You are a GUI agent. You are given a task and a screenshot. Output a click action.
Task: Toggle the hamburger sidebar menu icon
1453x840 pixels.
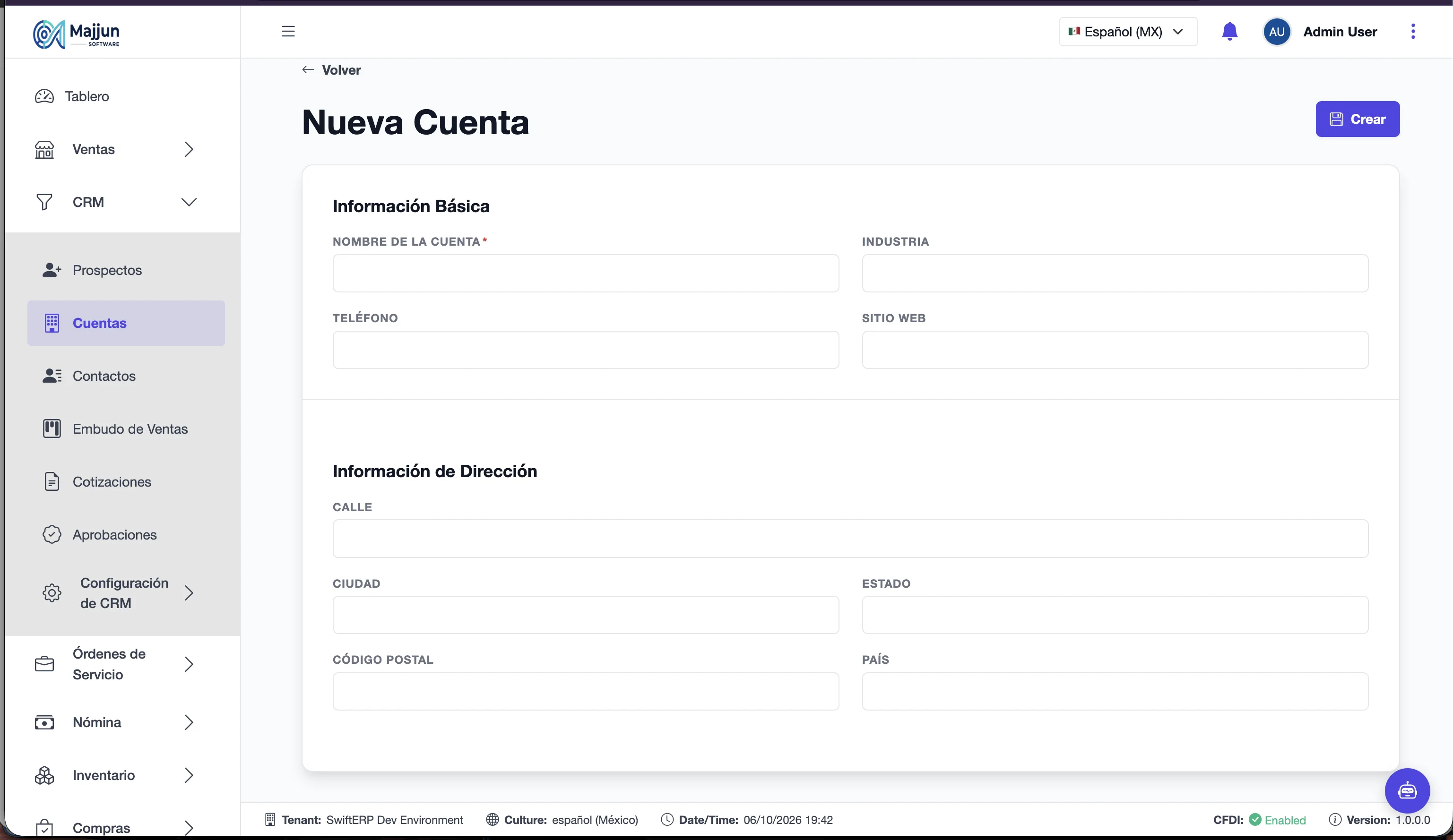288,31
